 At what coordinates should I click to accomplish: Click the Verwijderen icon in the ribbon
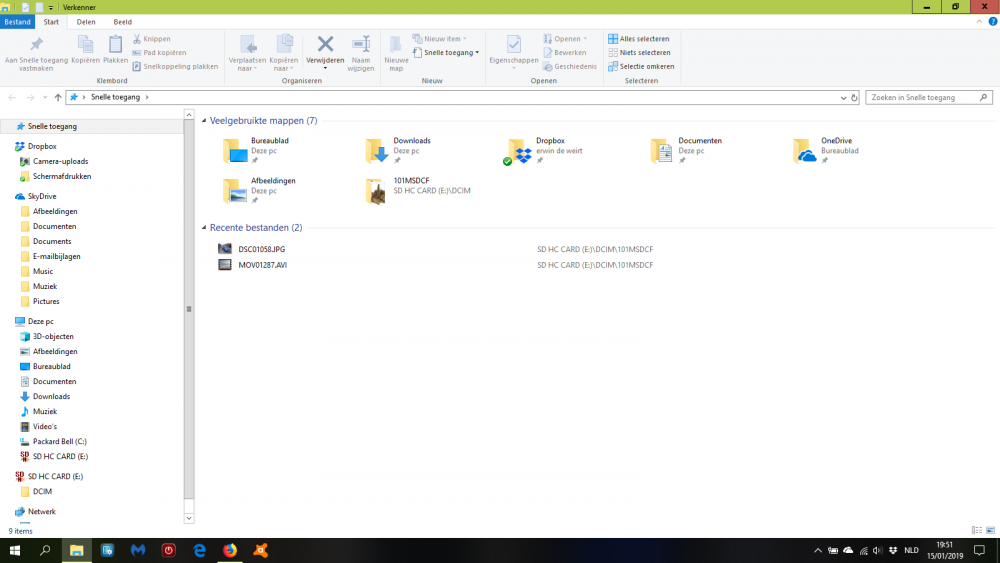[x=325, y=45]
